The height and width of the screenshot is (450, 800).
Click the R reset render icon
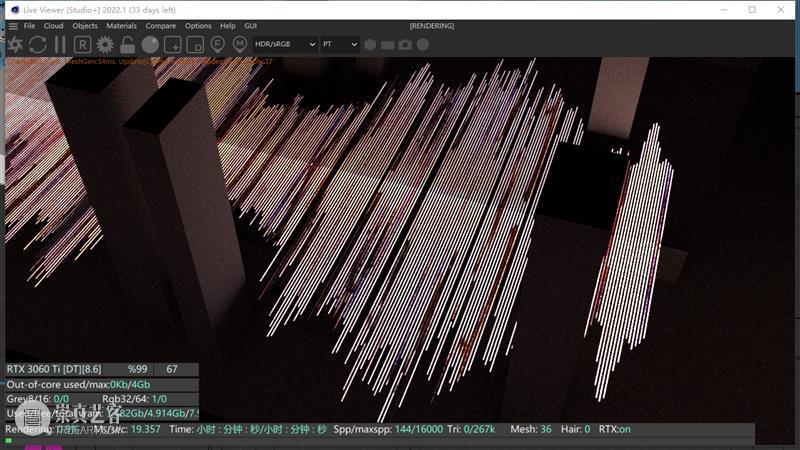point(82,45)
